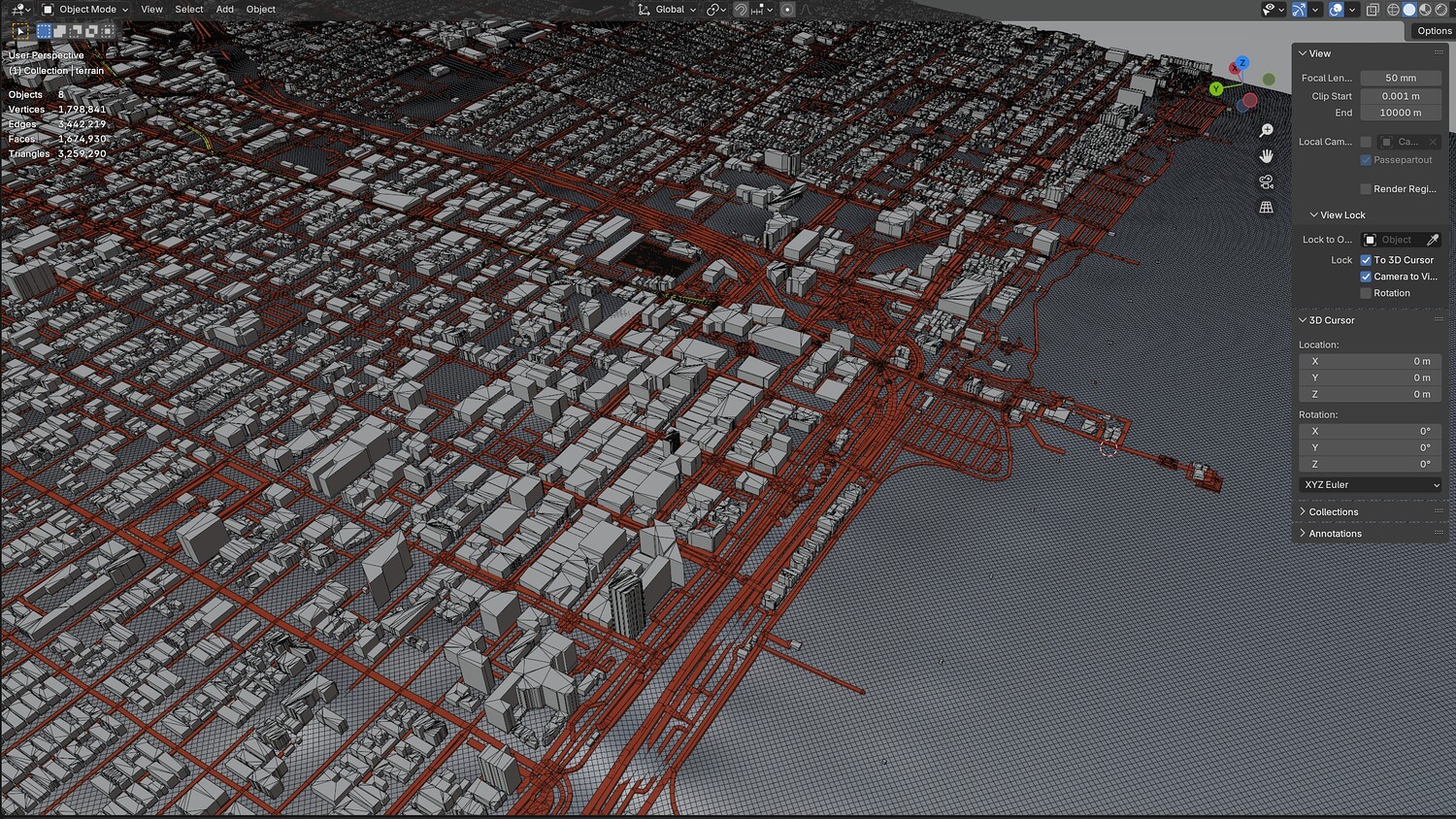The height and width of the screenshot is (819, 1456).
Task: Toggle the Local Camera checkbox
Action: (1366, 142)
